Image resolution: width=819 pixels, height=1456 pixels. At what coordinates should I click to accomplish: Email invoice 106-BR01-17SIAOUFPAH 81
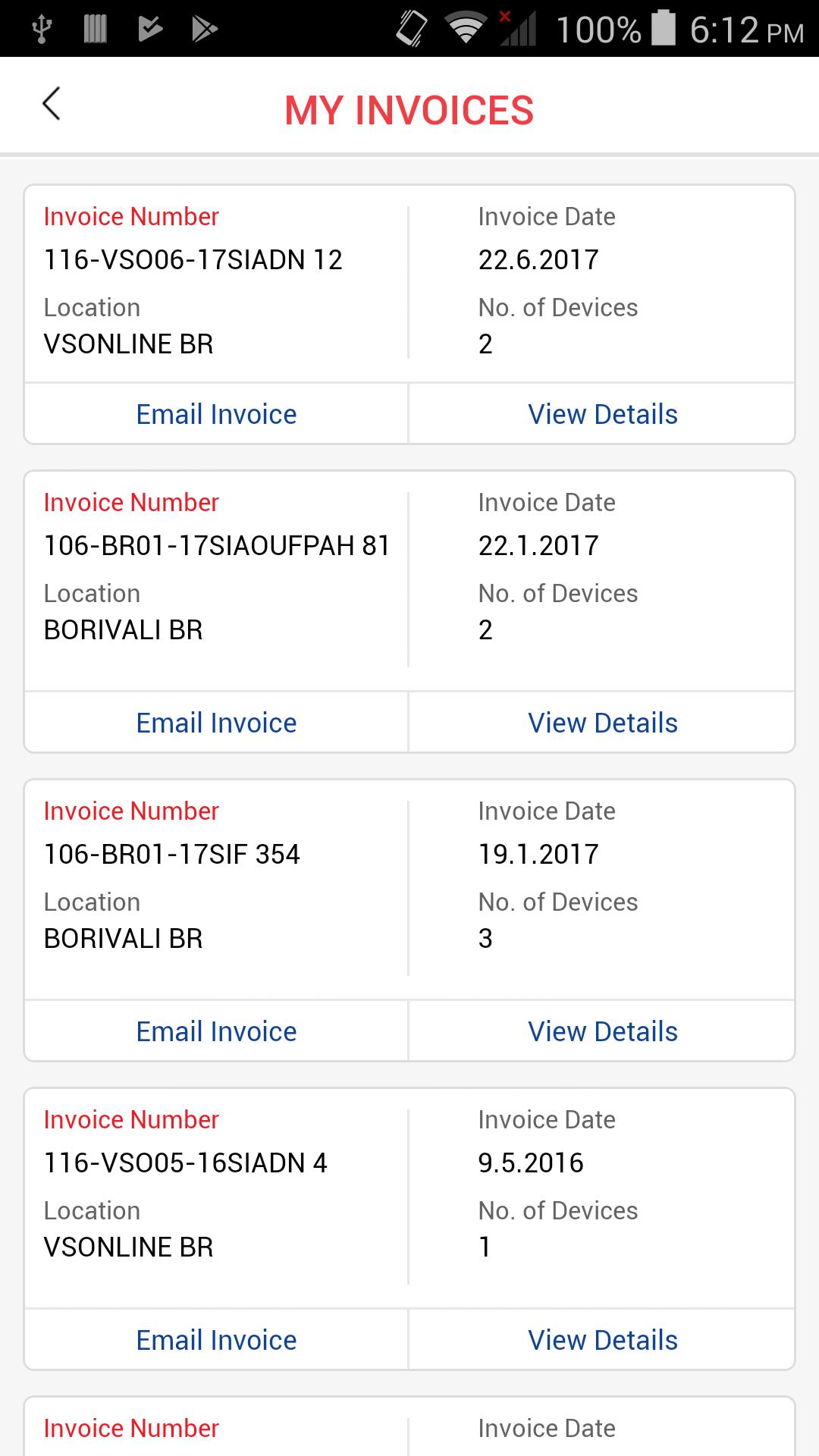[216, 723]
